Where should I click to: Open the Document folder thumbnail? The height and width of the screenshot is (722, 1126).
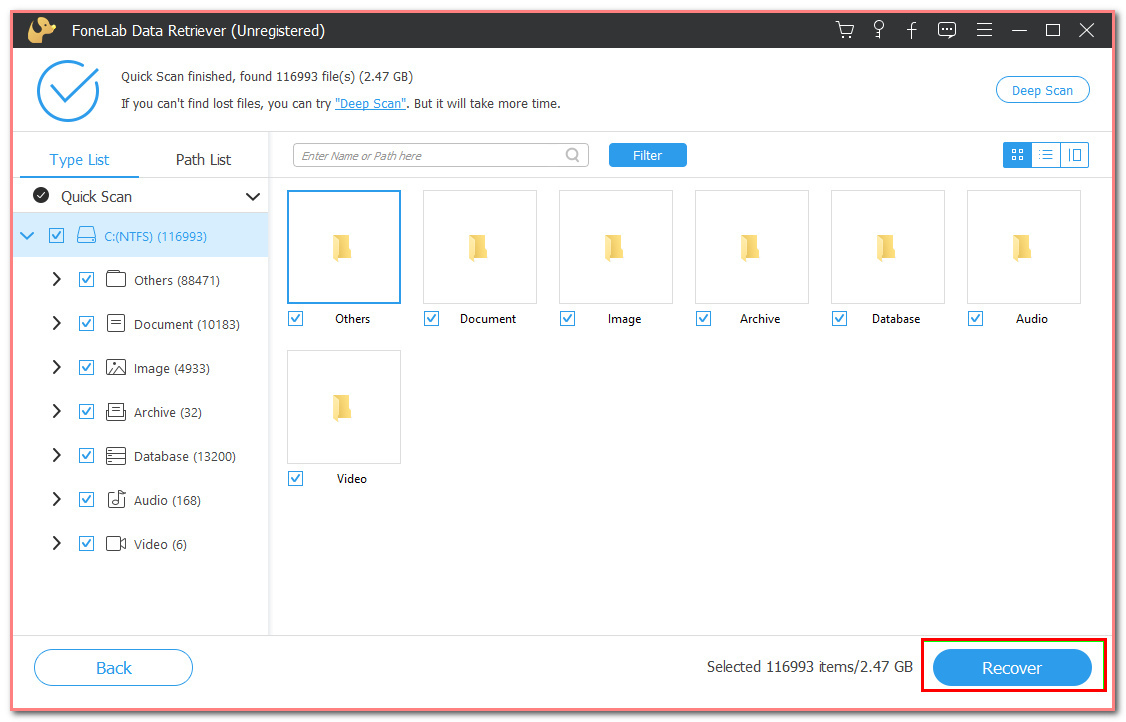(x=480, y=246)
